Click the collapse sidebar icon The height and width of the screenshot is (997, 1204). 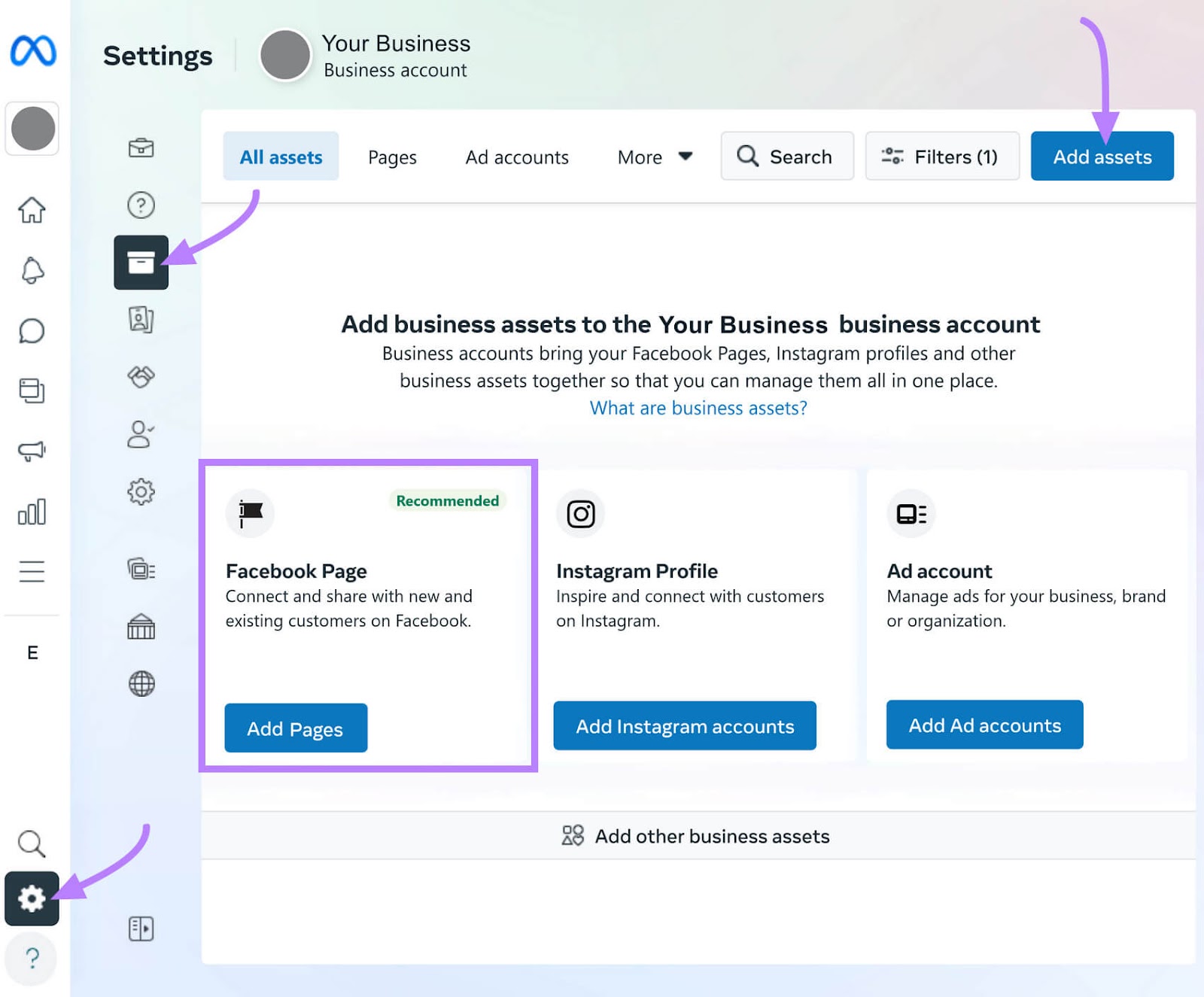[x=141, y=928]
